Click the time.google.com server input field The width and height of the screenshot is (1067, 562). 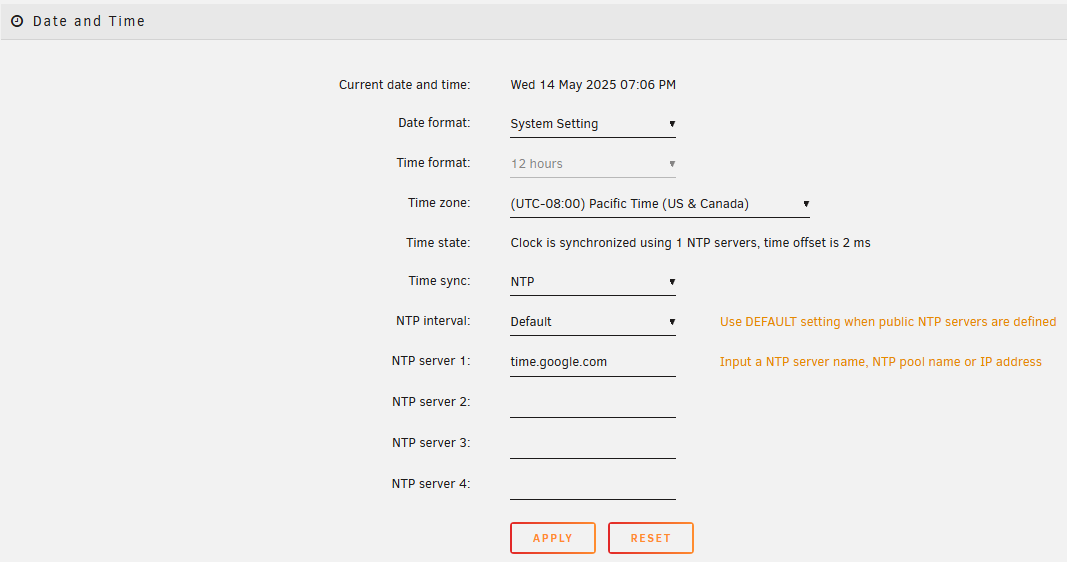pos(592,362)
